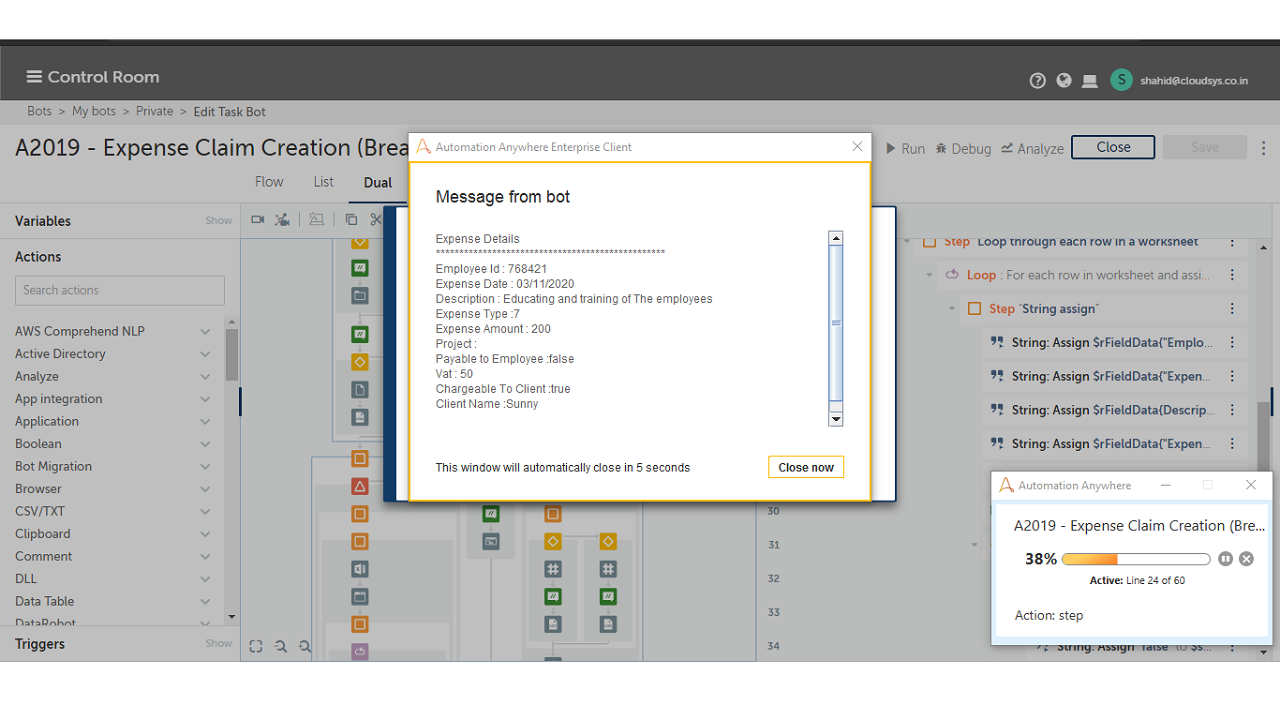1280x720 pixels.
Task: Click the Analyze button
Action: 1032,148
